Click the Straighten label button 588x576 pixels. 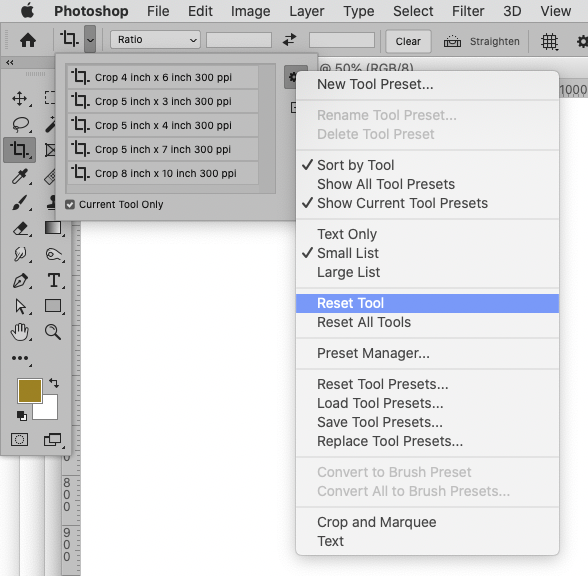[495, 41]
